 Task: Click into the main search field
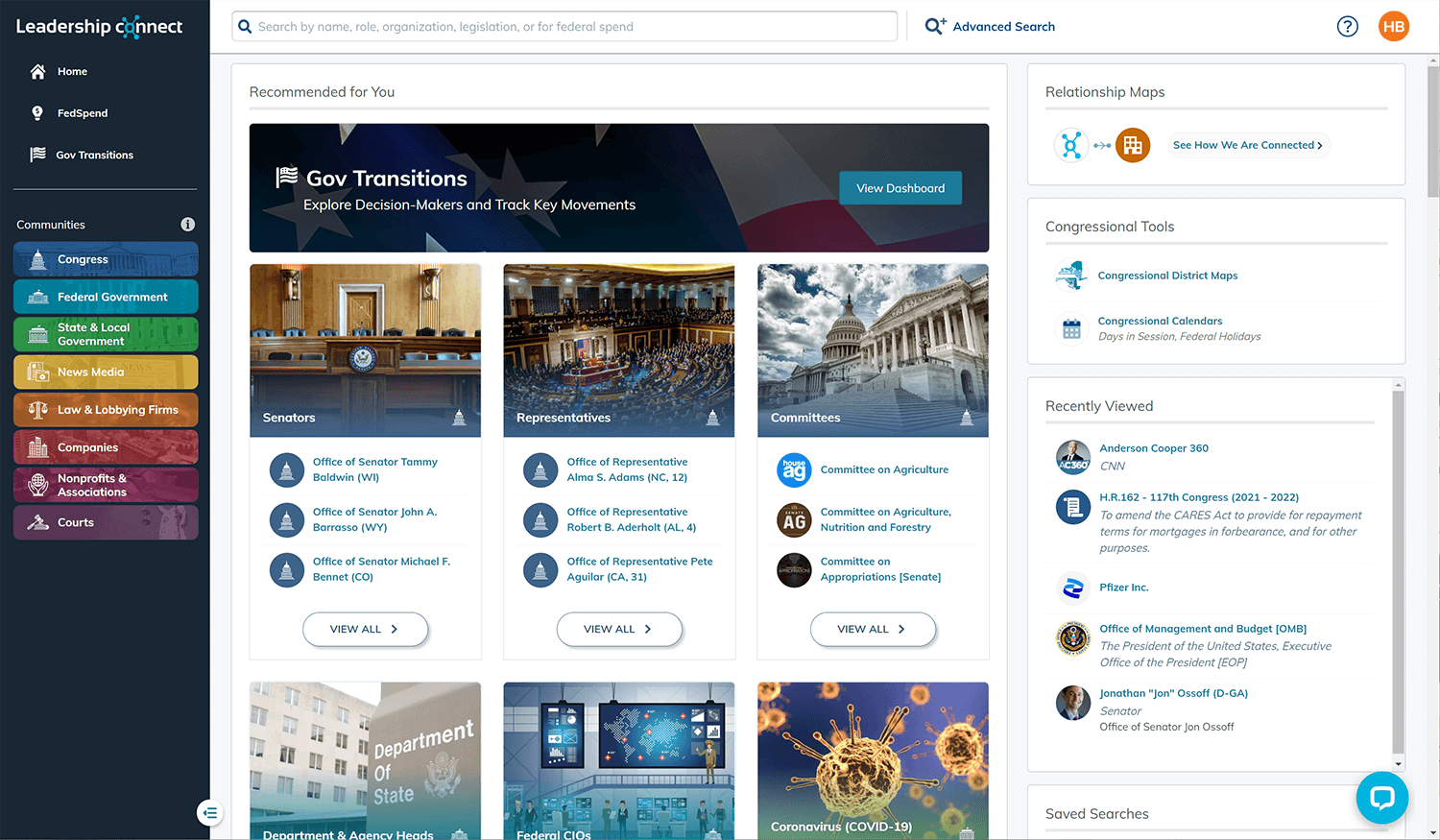click(564, 27)
